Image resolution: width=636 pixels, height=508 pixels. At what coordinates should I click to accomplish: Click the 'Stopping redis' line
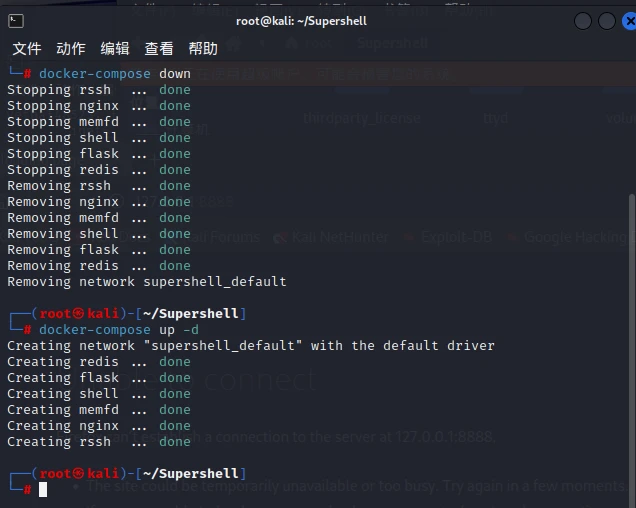(99, 170)
